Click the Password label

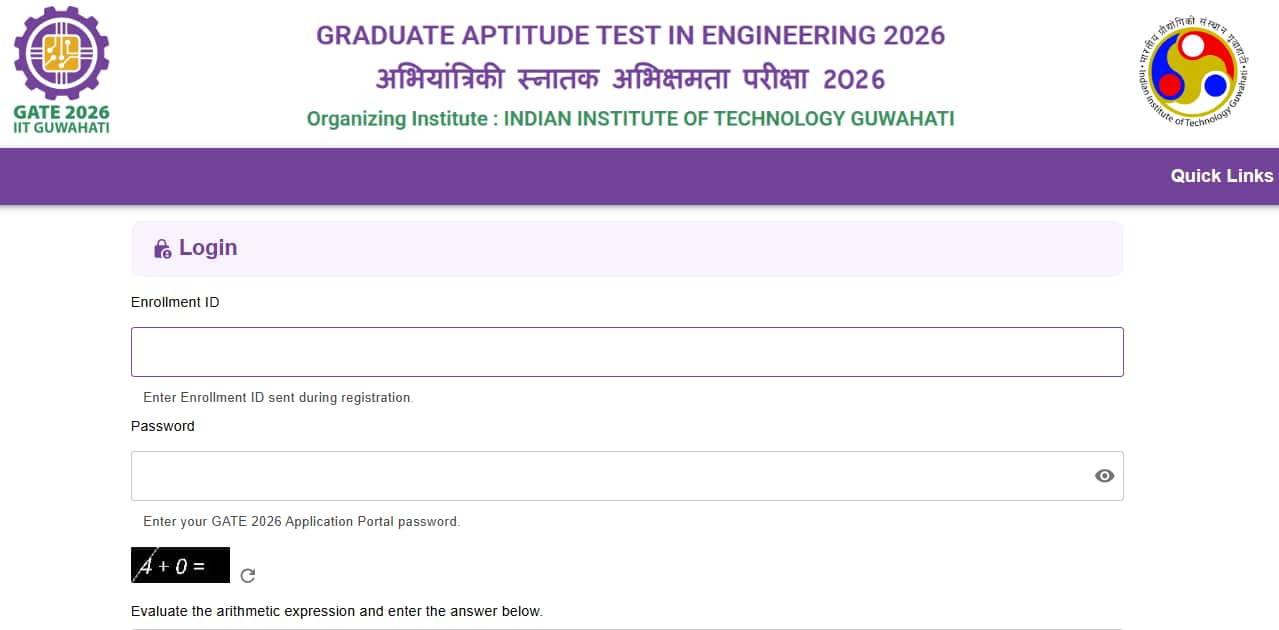pyautogui.click(x=163, y=426)
